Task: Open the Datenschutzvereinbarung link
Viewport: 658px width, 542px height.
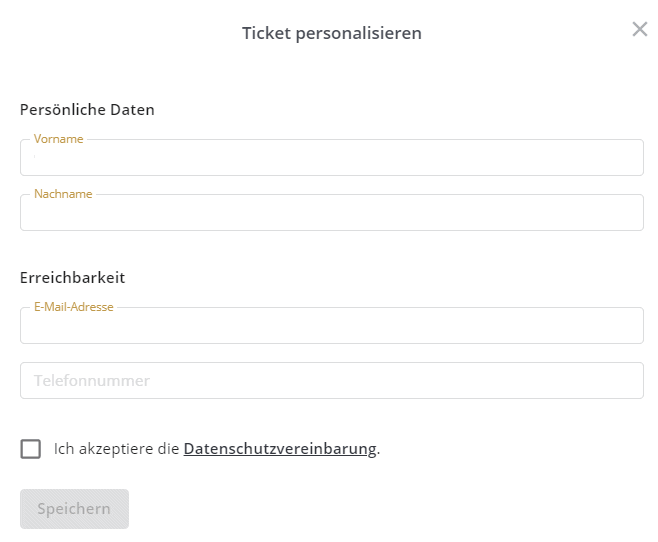Action: (280, 449)
